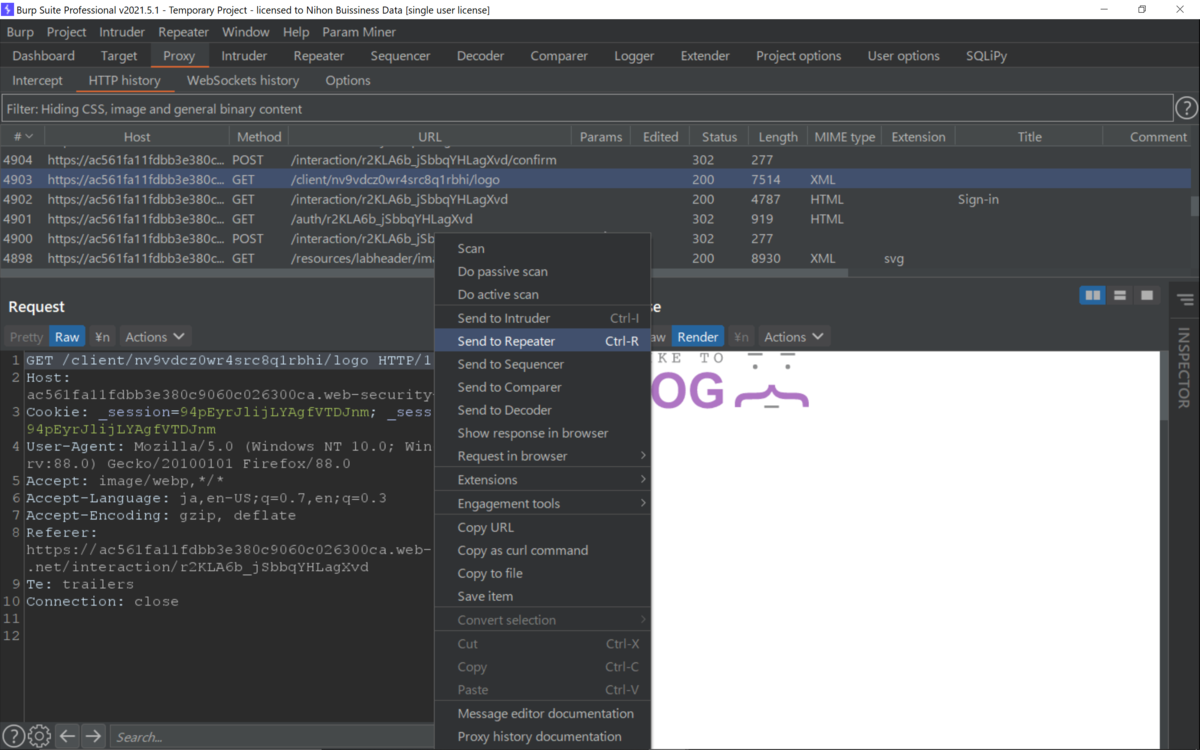Open the Param Miner menu
Image resolution: width=1200 pixels, height=750 pixels.
tap(359, 32)
